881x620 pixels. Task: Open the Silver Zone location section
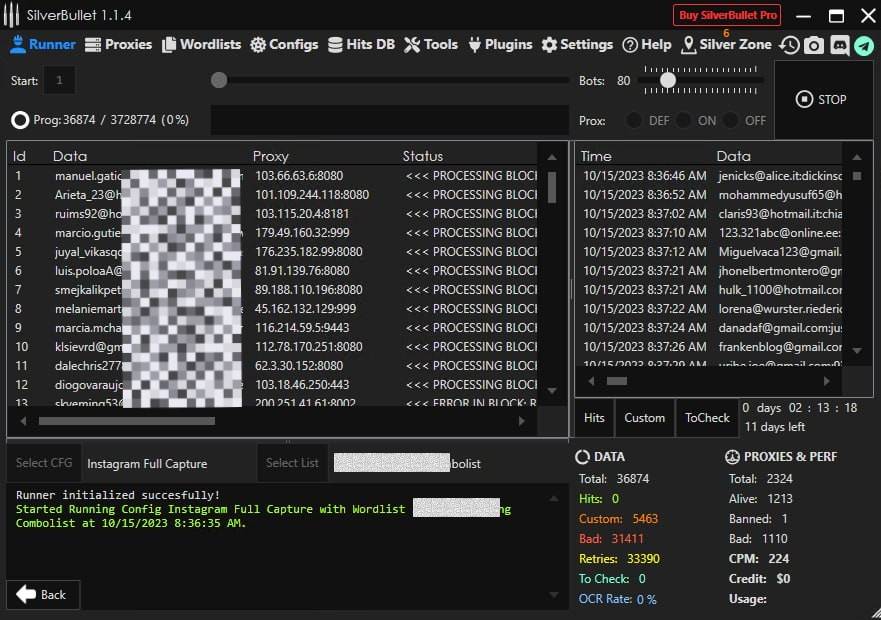pos(726,44)
